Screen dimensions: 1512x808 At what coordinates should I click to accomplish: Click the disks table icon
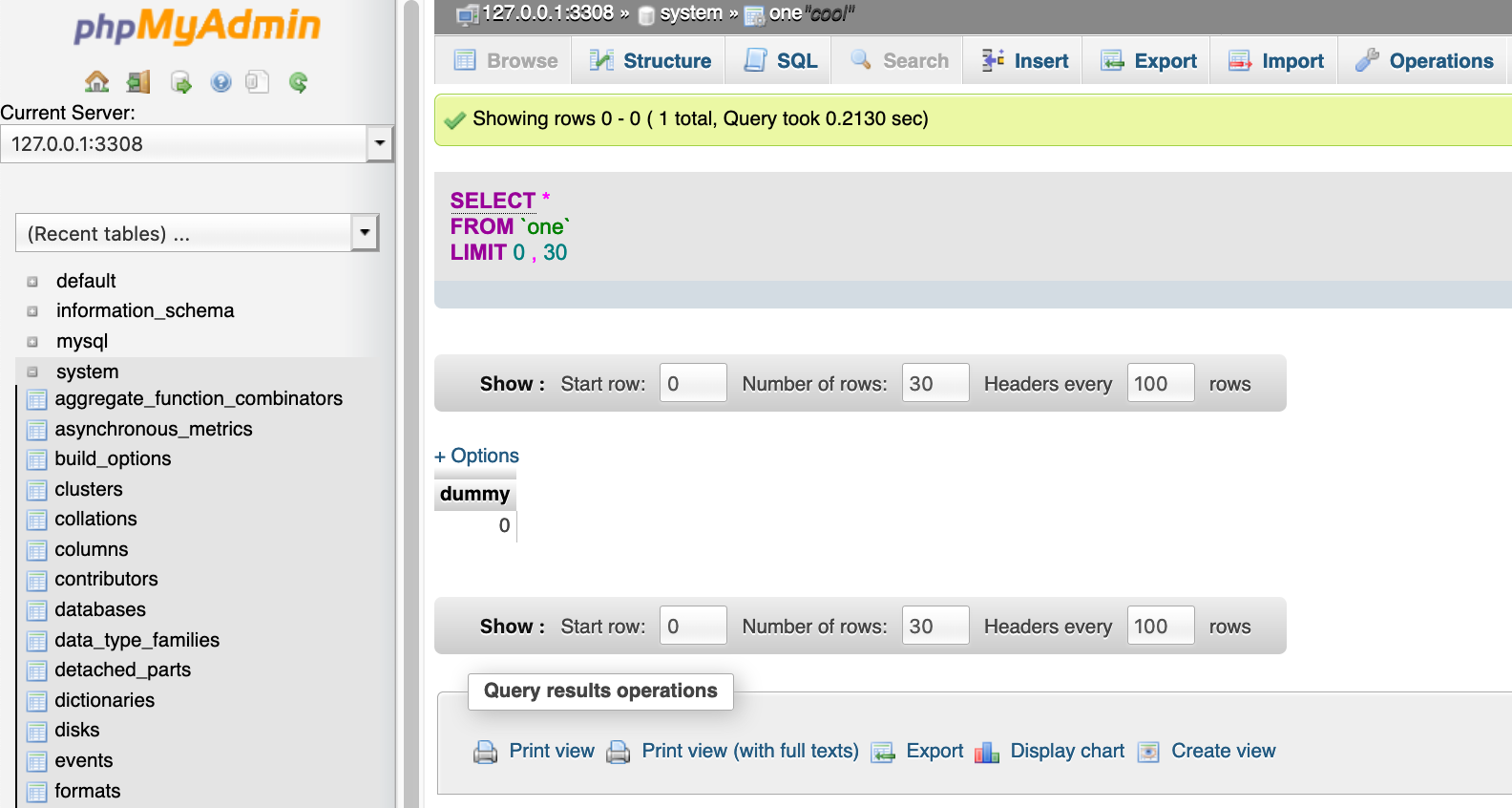(x=37, y=731)
